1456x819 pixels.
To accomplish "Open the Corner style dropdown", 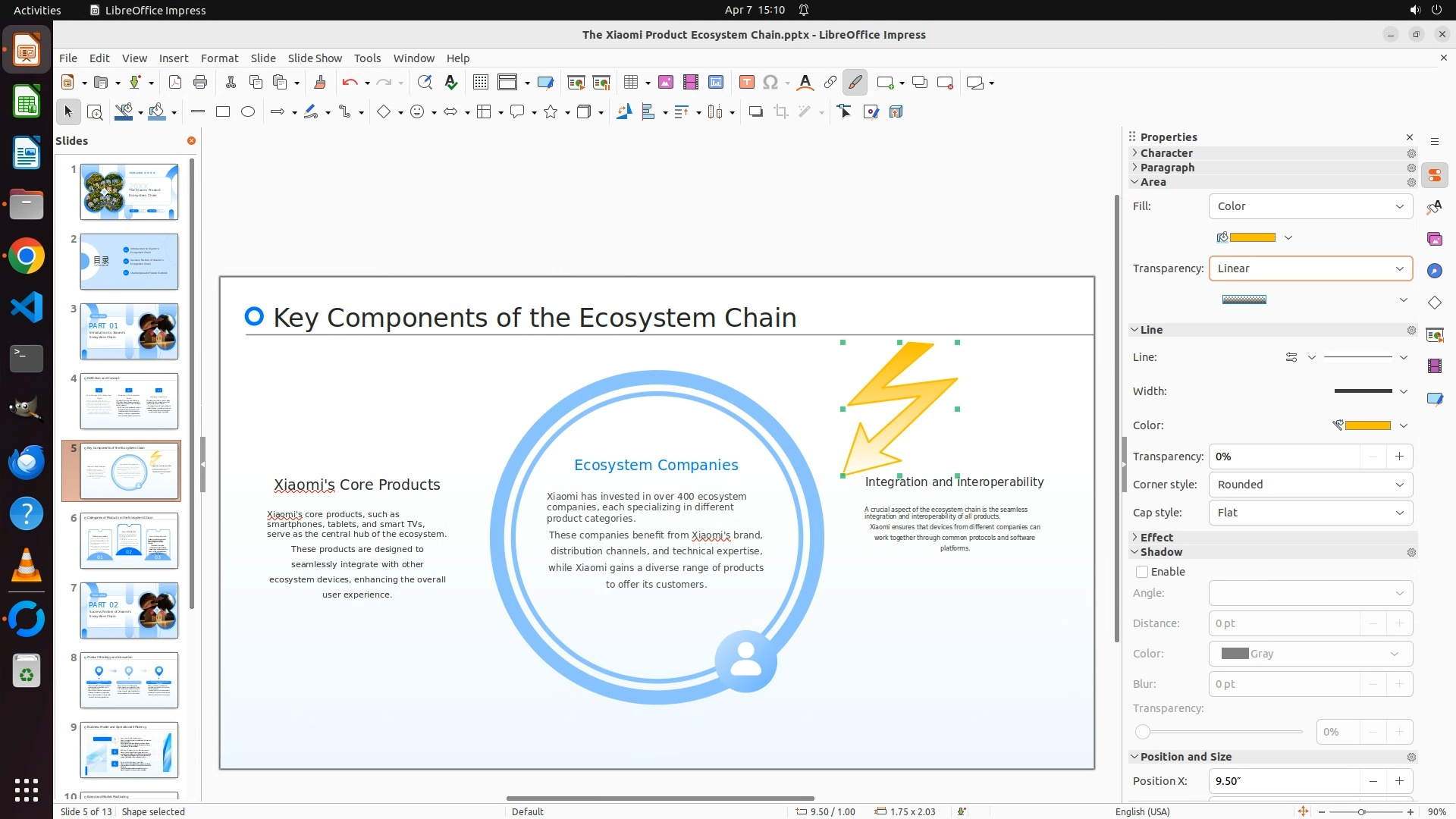I will click(x=1310, y=485).
